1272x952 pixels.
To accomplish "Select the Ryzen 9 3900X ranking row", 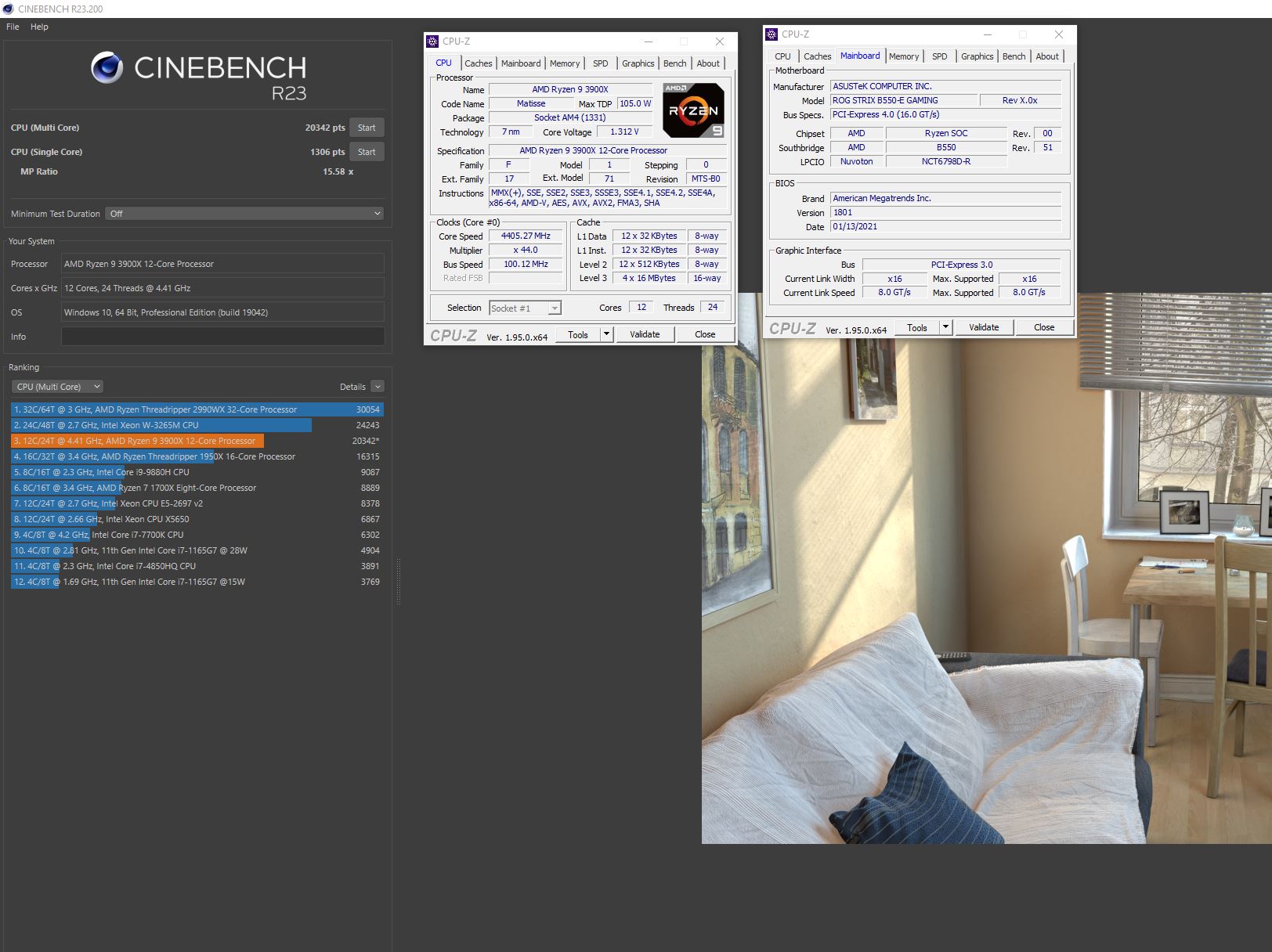I will (197, 441).
